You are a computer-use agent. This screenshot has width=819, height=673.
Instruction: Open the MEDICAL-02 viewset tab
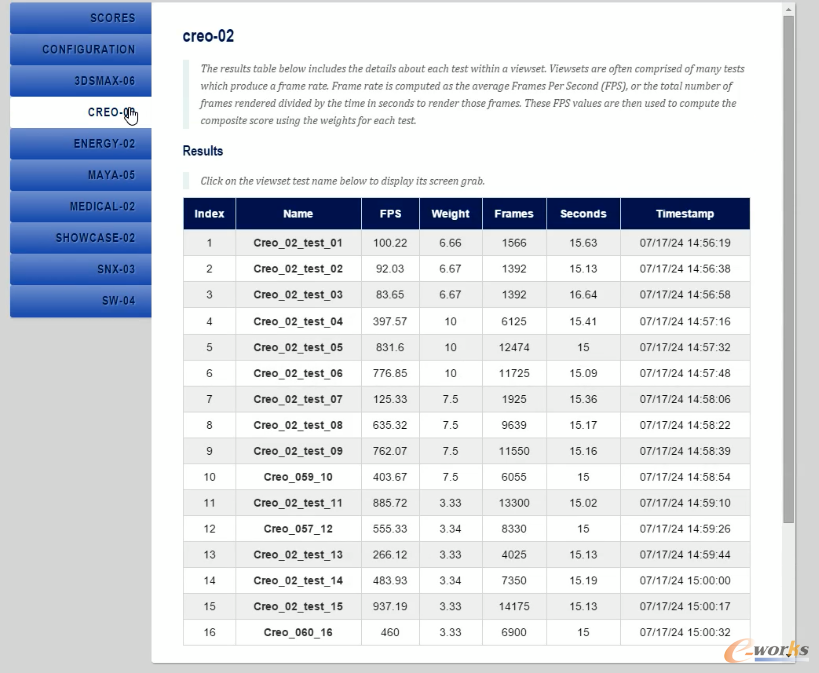click(x=81, y=206)
